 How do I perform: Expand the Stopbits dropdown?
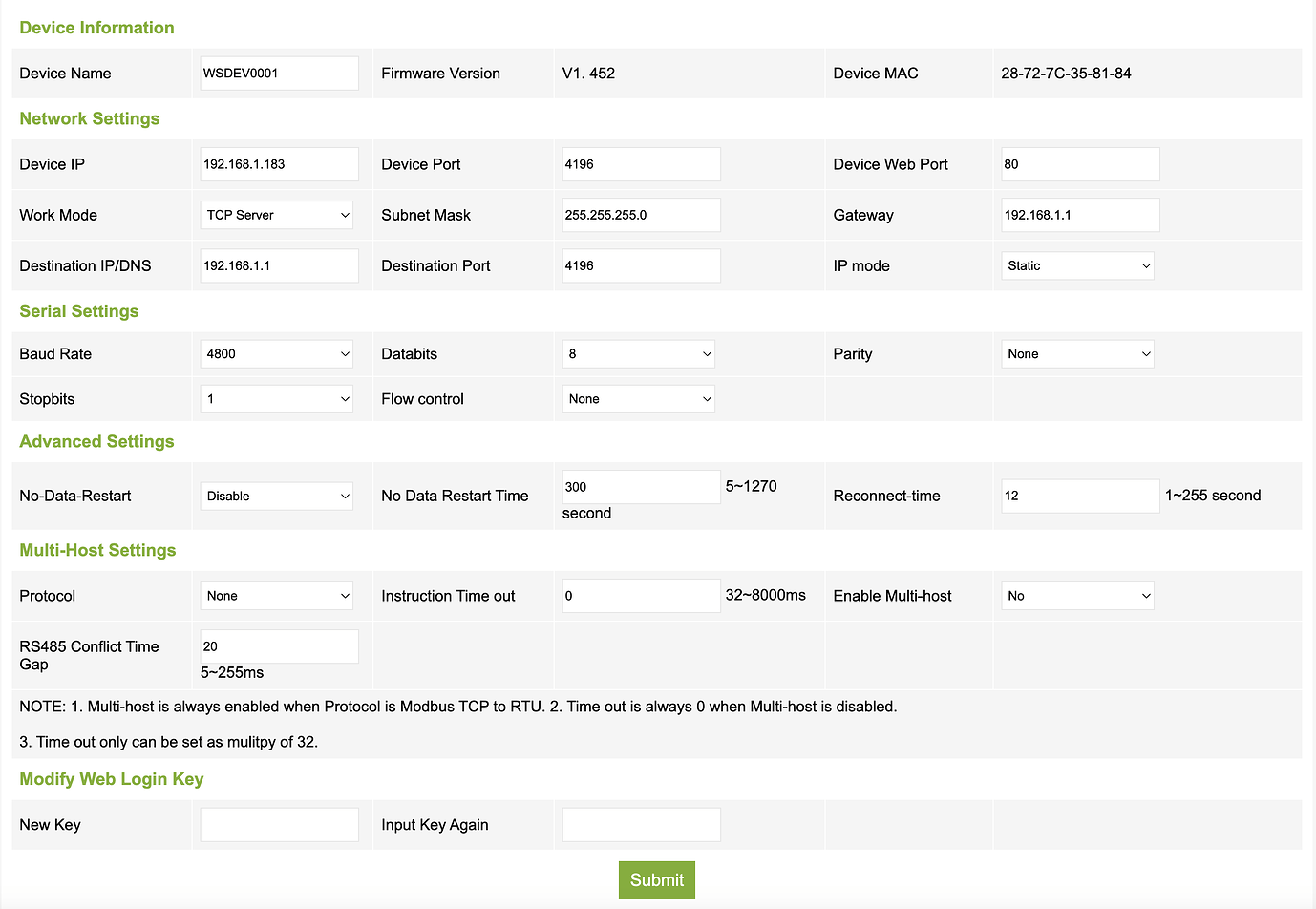point(277,399)
